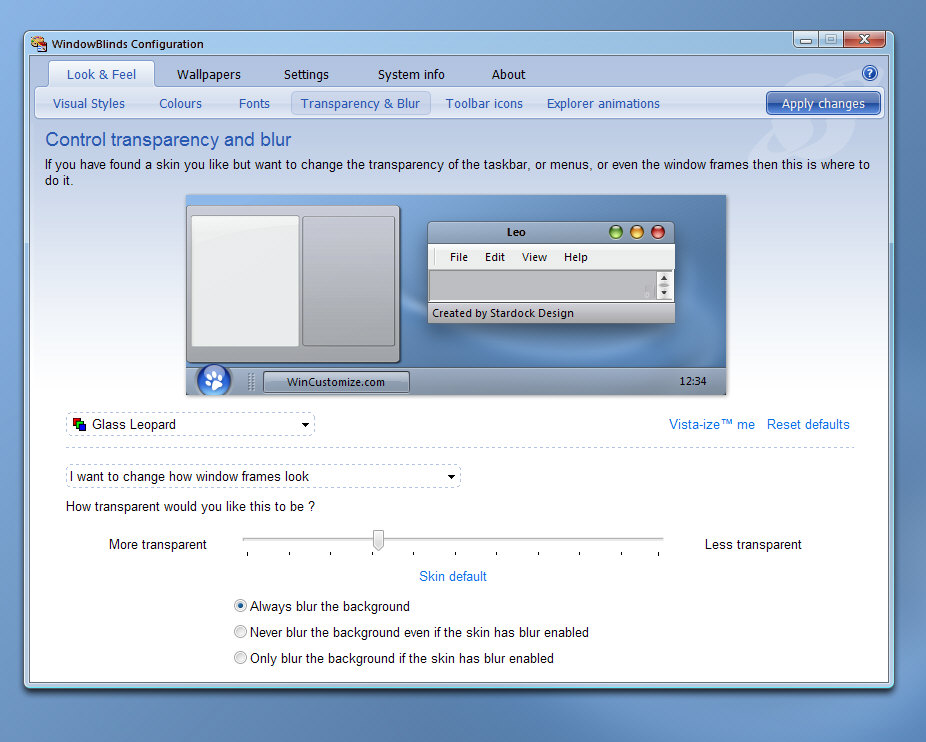Click Edit menu in Leo preview
Image resolution: width=926 pixels, height=742 pixels.
click(494, 257)
